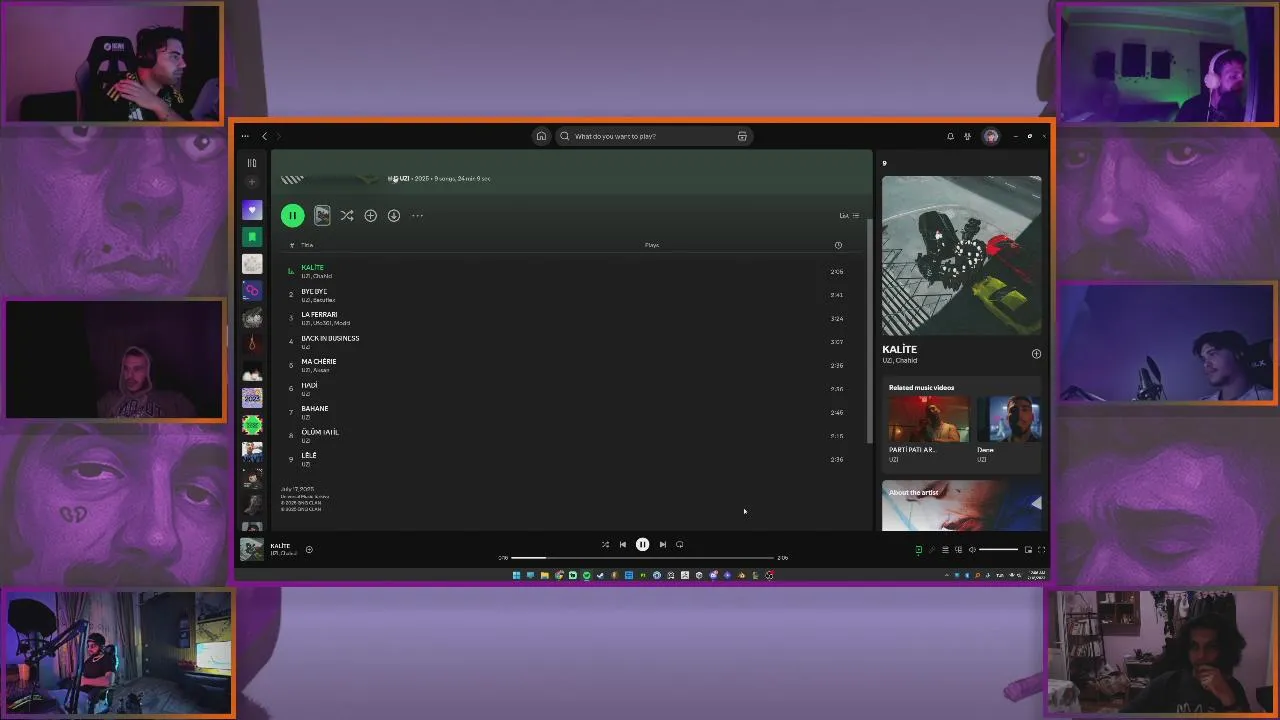Image resolution: width=1280 pixels, height=720 pixels.
Task: Open the profile avatar menu
Action: tap(991, 136)
